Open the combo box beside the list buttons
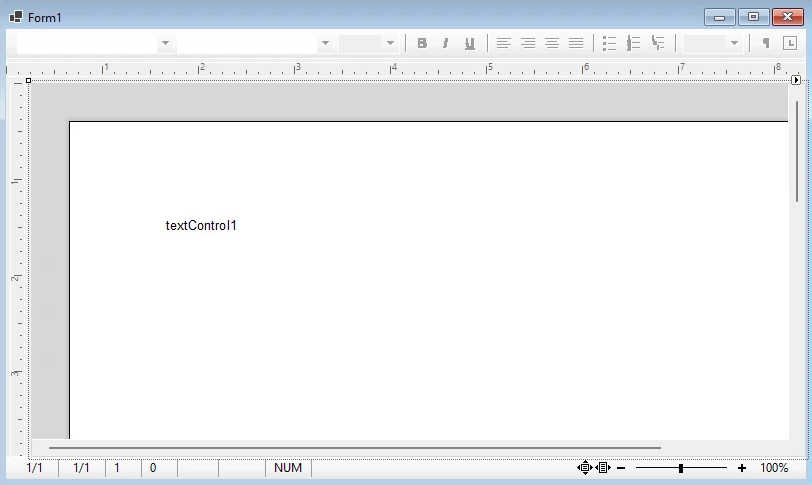 [713, 43]
